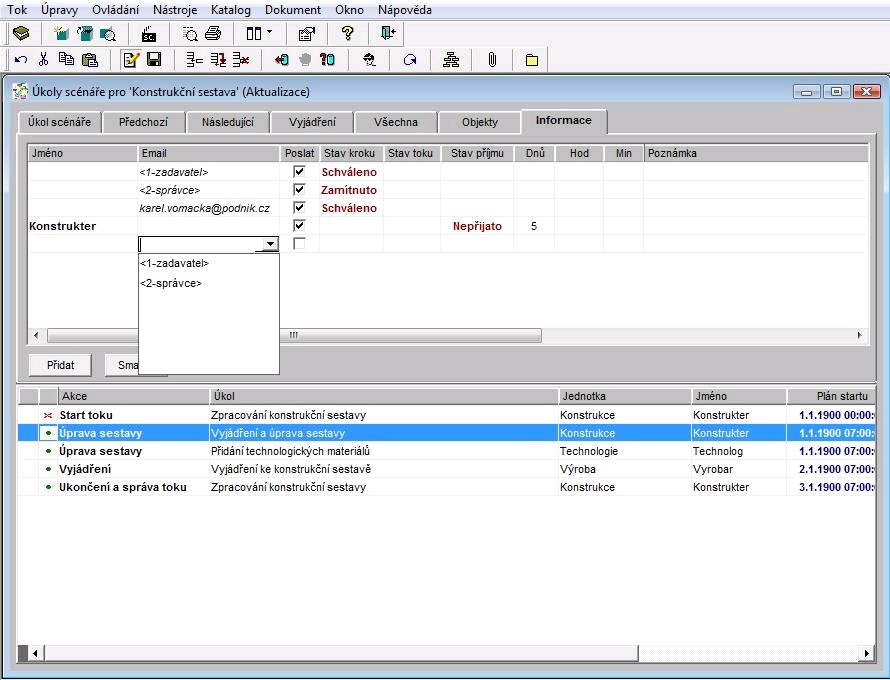
Task: Uncheck Poslat checkbox in Konstrukter row
Action: pyautogui.click(x=299, y=225)
